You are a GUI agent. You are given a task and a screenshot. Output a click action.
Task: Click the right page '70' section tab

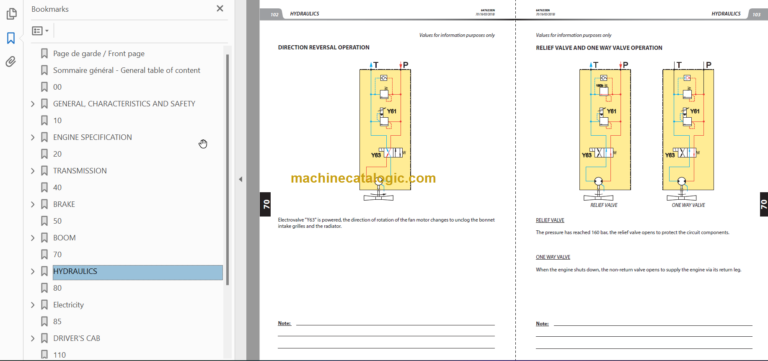(763, 204)
